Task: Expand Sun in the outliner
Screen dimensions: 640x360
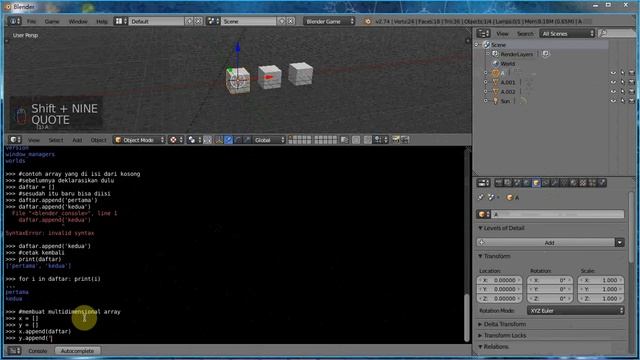Action: tap(486, 101)
